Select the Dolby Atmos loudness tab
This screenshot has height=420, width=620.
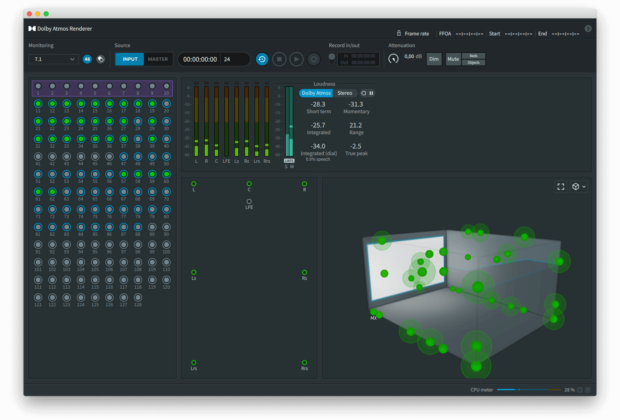(x=316, y=93)
